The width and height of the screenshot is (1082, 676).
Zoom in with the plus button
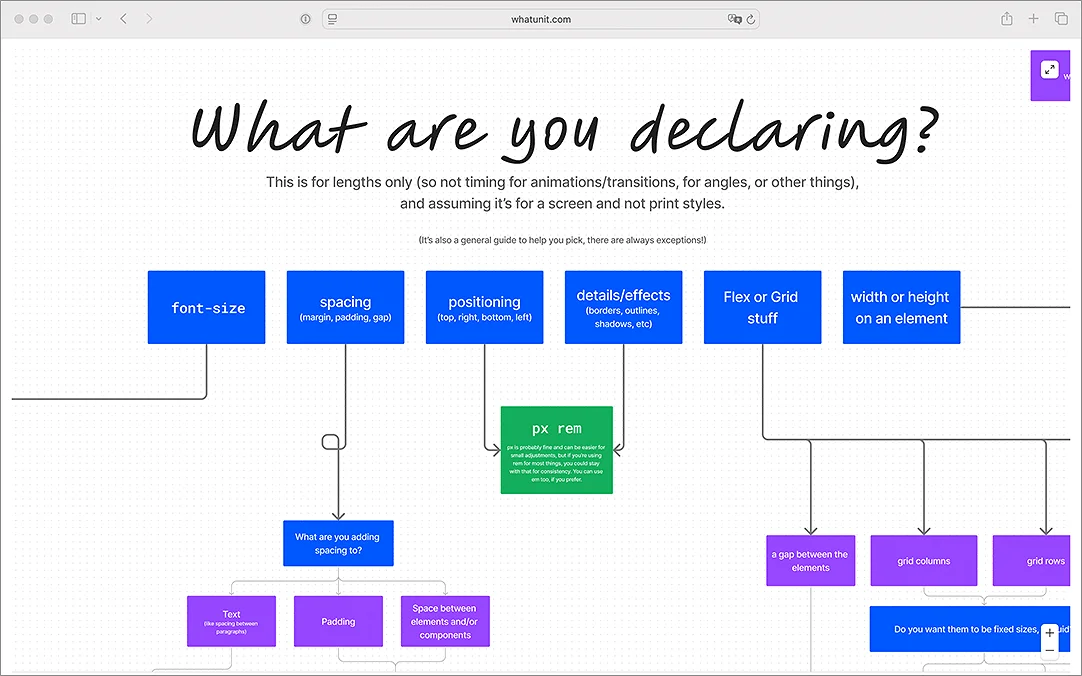1050,633
